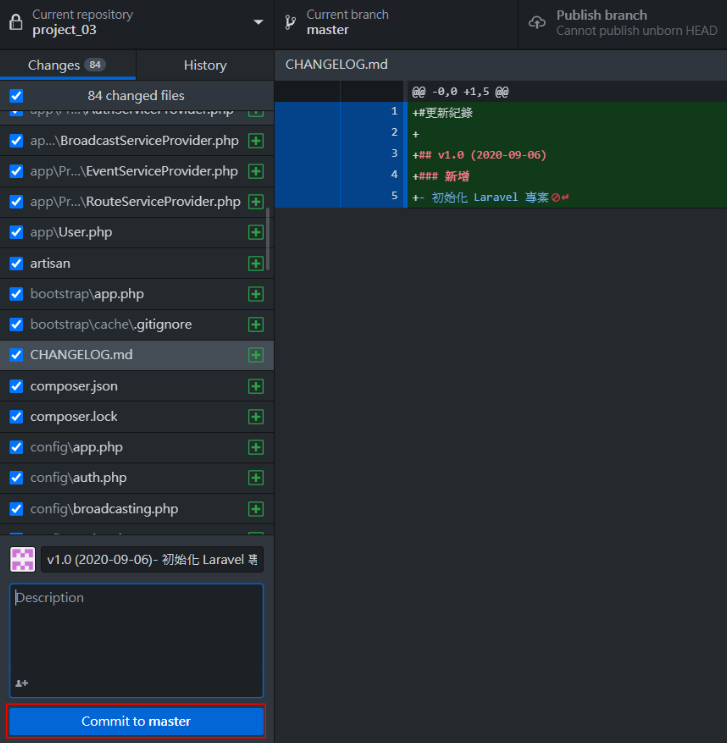727x743 pixels.
Task: Uncheck bootstrap\cache\.gitignore checkbox
Action: pos(17,325)
